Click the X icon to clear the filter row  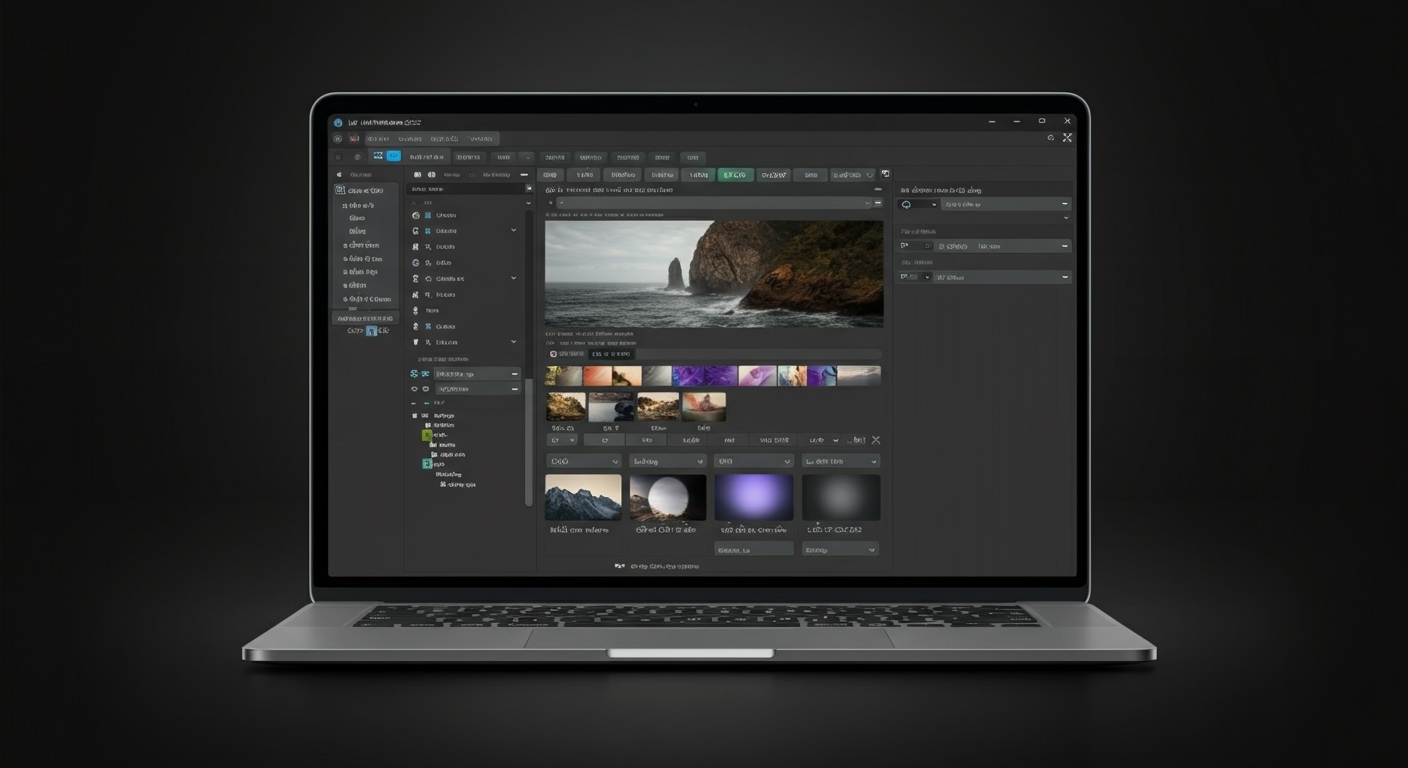click(875, 439)
